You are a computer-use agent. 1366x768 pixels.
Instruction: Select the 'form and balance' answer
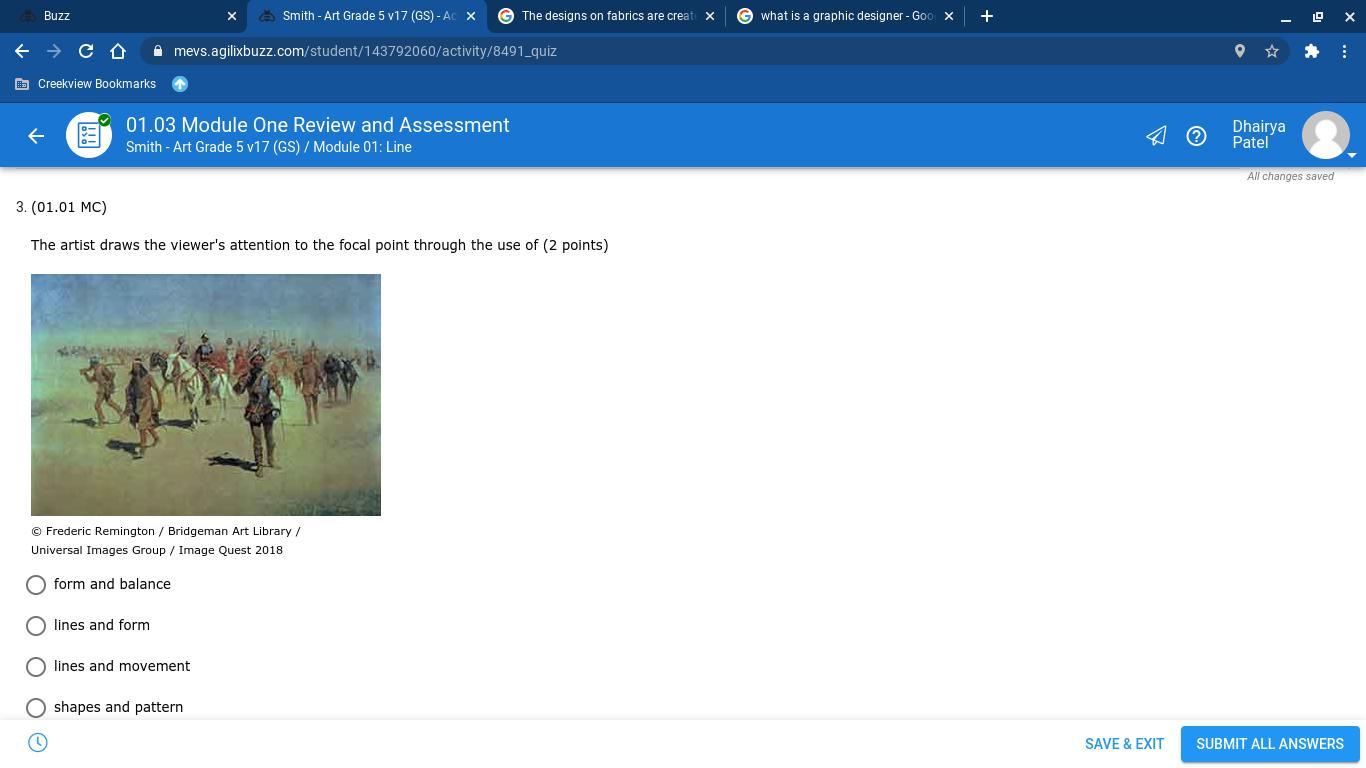tap(36, 584)
